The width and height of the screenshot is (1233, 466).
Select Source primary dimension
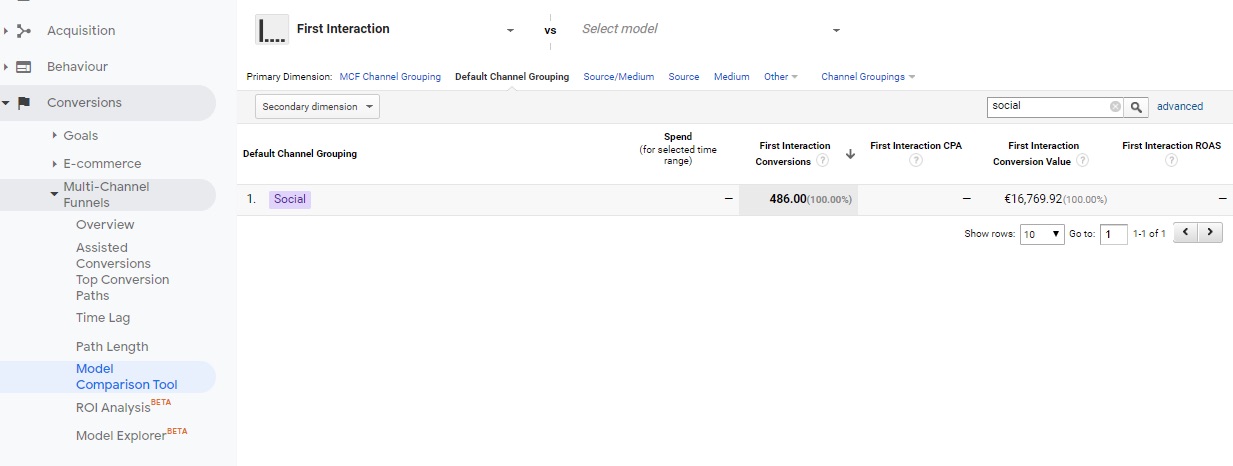tap(684, 76)
